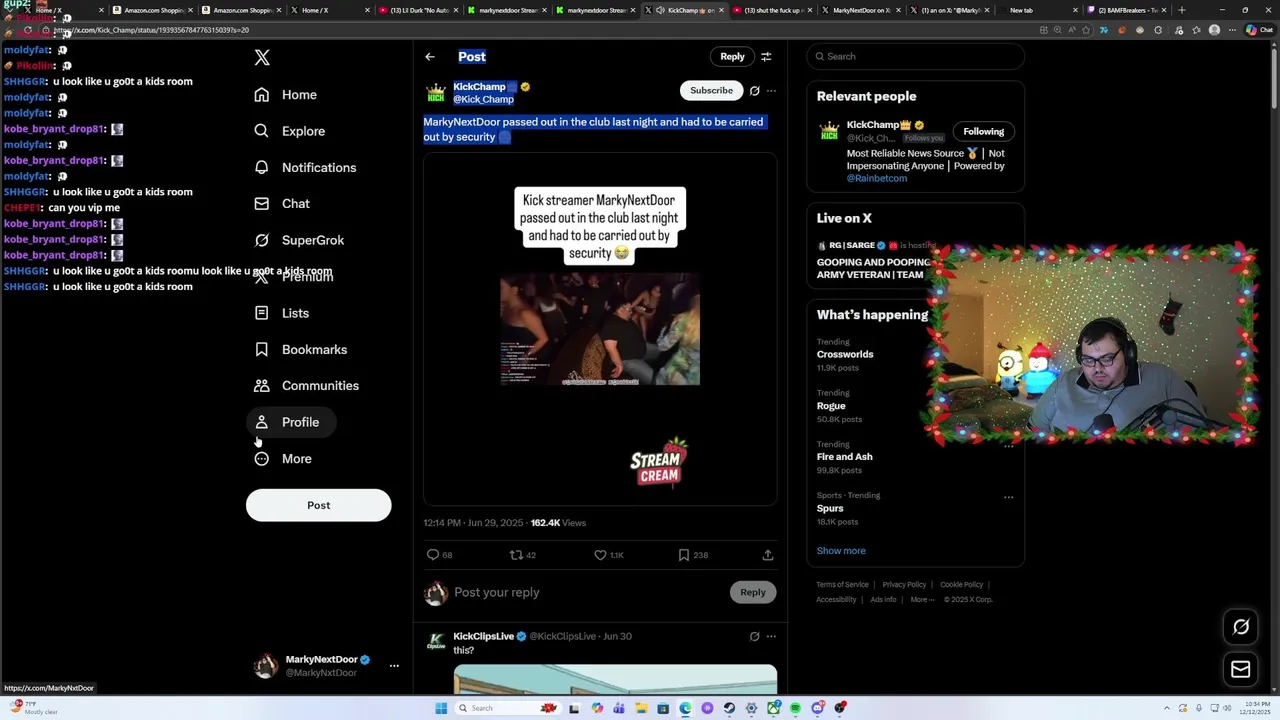The image size is (1280, 720).
Task: Open account menu dots beside MarkyNextDoor
Action: pyautogui.click(x=394, y=666)
